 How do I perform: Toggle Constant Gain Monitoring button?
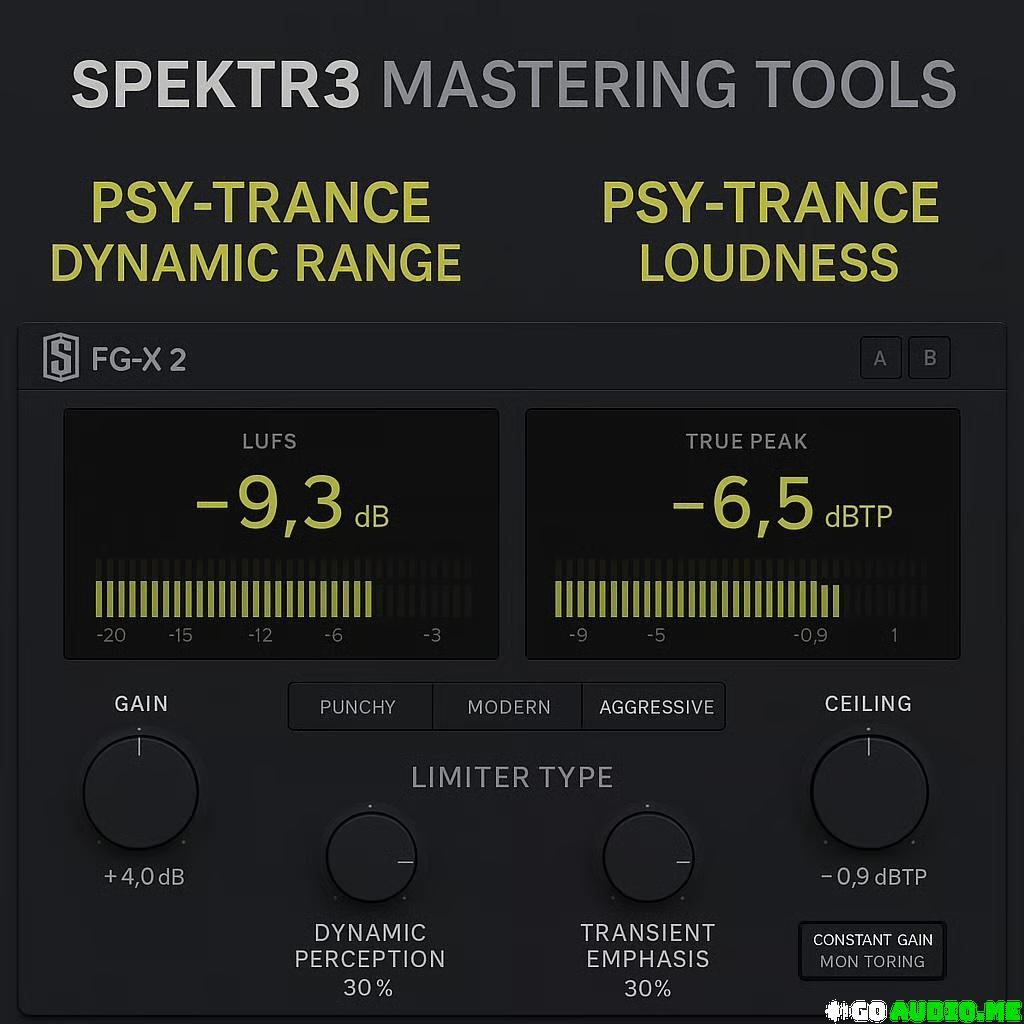872,951
